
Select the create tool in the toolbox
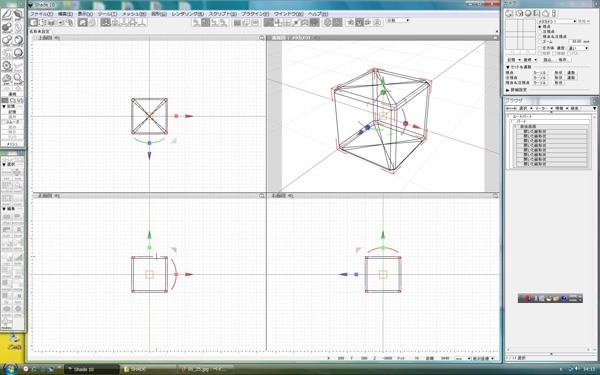click(7, 15)
